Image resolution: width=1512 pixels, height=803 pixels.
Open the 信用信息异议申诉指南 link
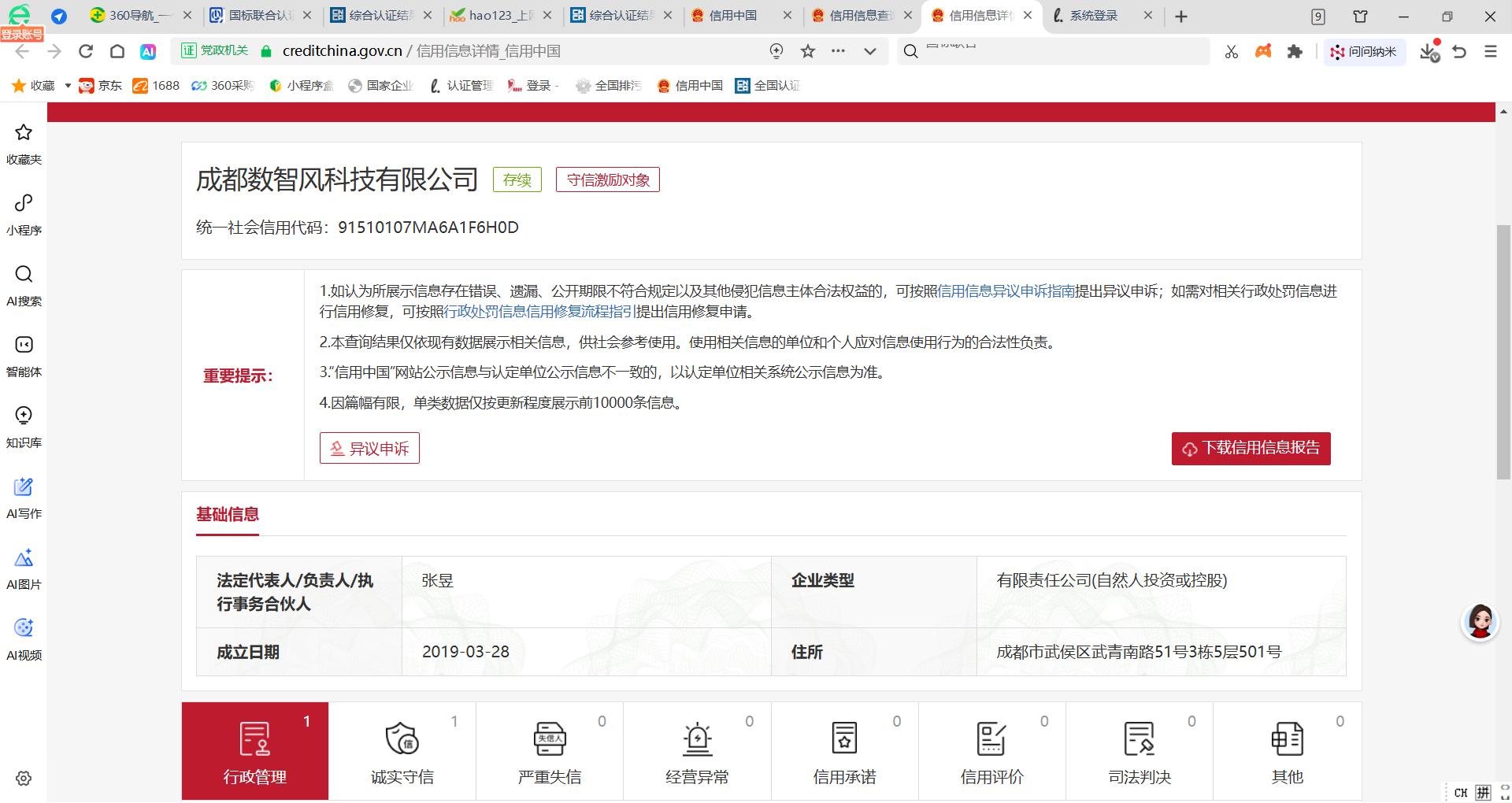[x=1006, y=291]
